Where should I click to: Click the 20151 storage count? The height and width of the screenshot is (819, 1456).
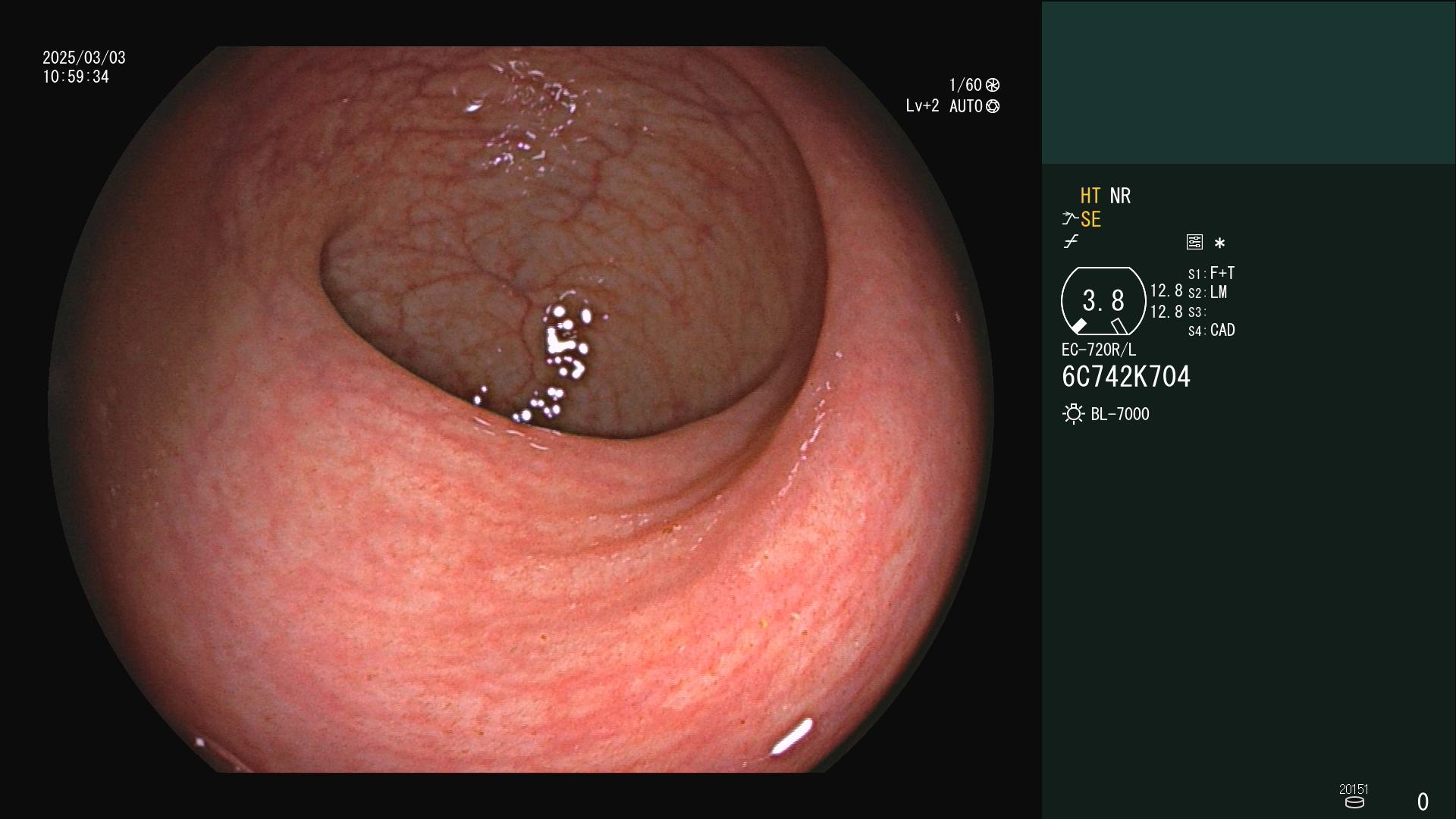[1354, 789]
